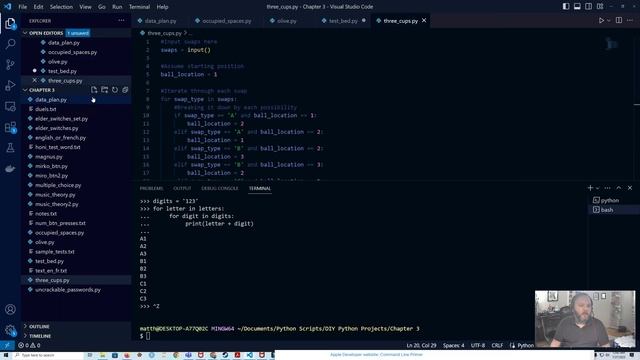Create a new file in Chapter 3
Screen dimensions: 640x360
(94, 90)
